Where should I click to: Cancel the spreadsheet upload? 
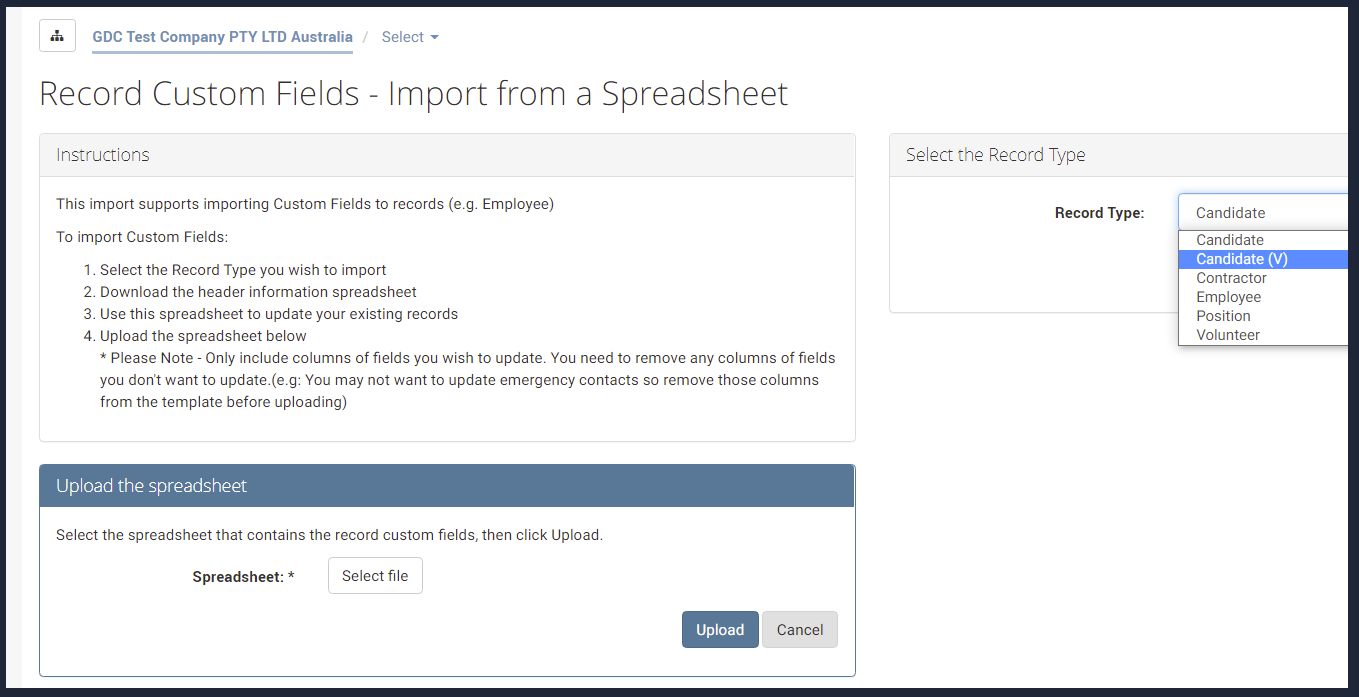coord(800,630)
